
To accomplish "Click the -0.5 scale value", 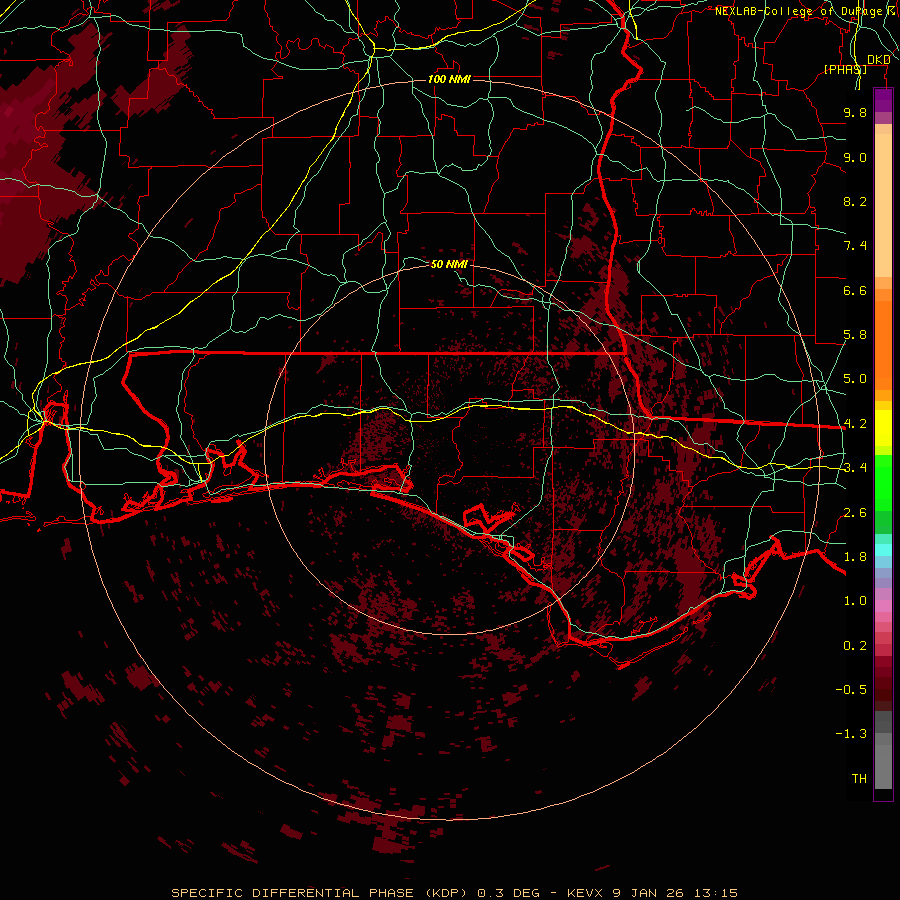I will (x=851, y=690).
